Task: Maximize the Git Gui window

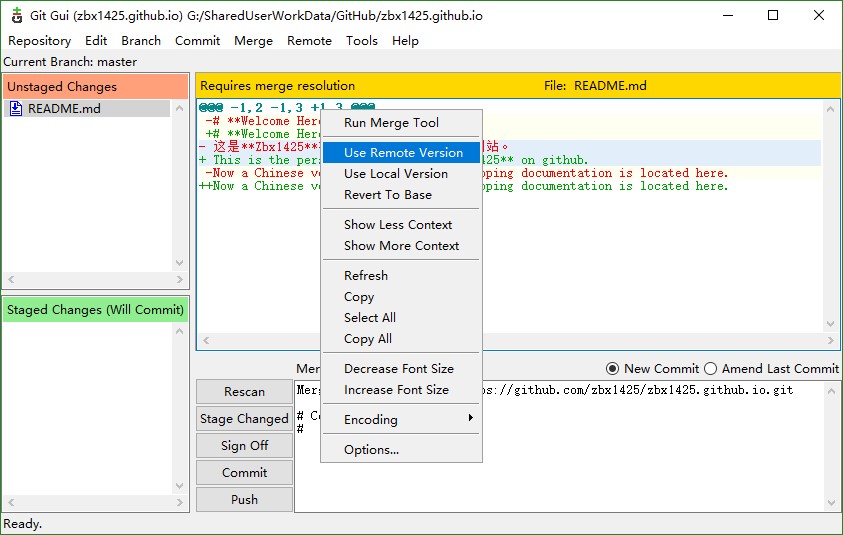Action: pyautogui.click(x=773, y=15)
